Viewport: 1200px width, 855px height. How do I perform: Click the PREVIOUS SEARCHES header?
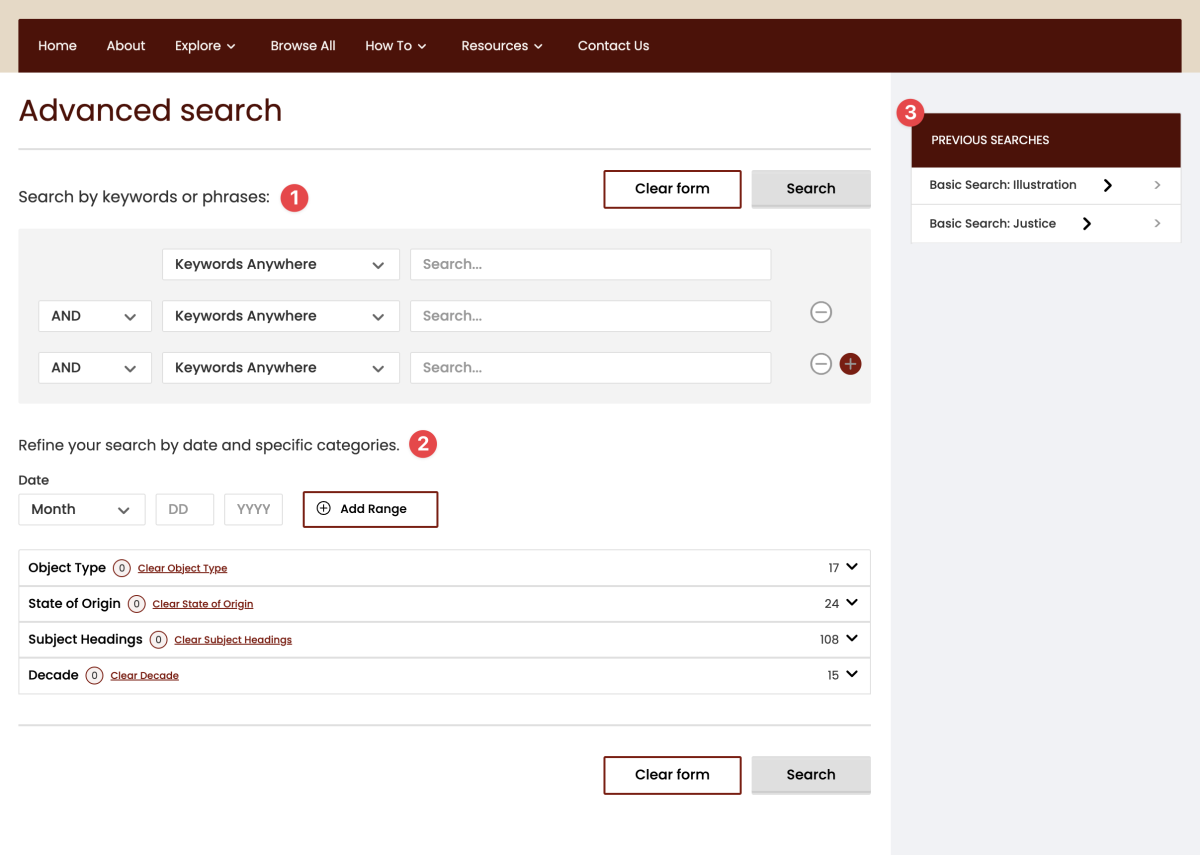click(x=1046, y=140)
